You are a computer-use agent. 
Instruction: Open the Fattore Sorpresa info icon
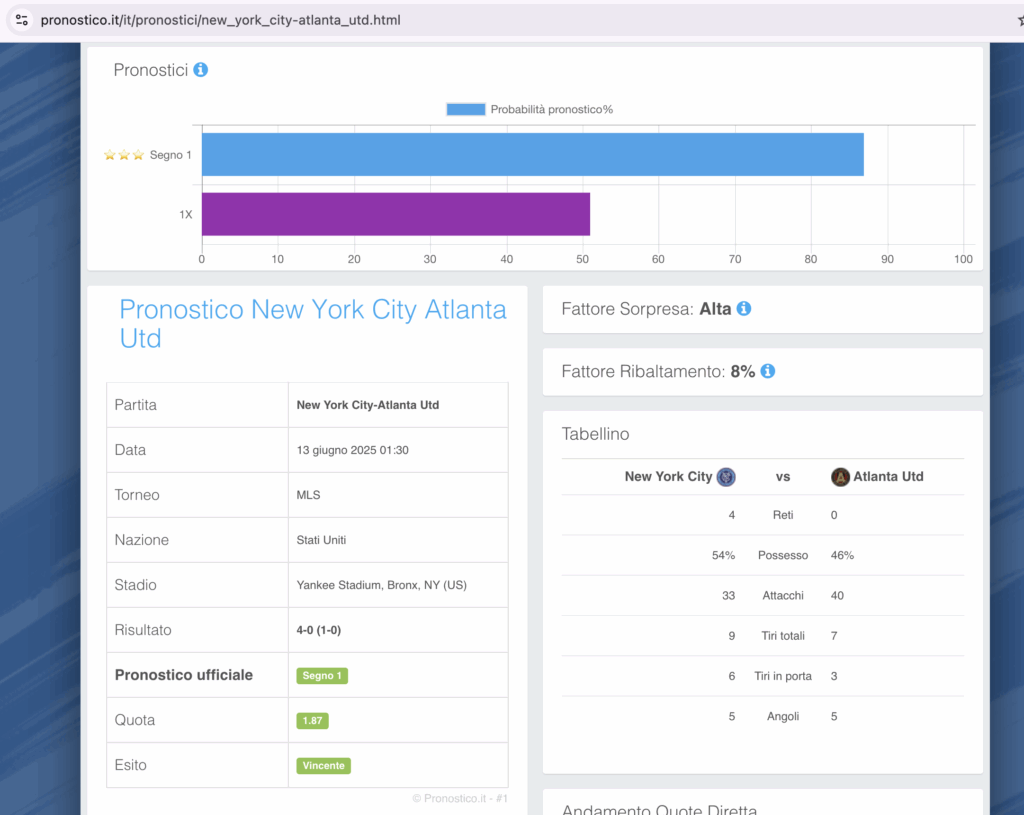point(744,308)
